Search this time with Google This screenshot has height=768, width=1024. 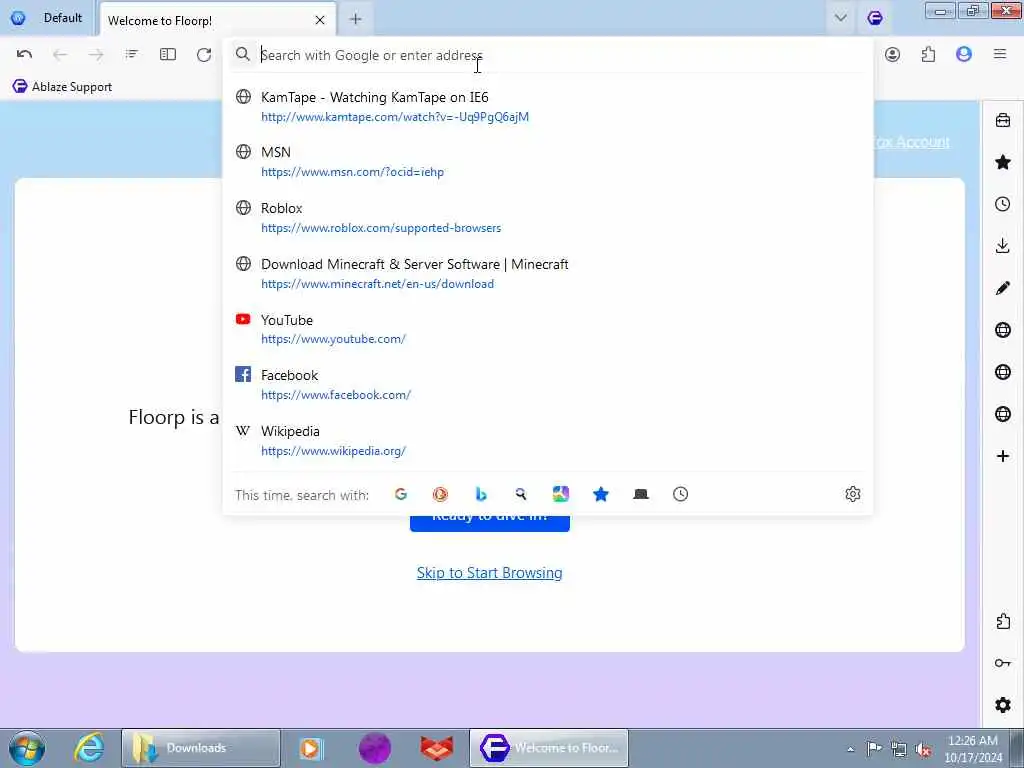[x=401, y=494]
